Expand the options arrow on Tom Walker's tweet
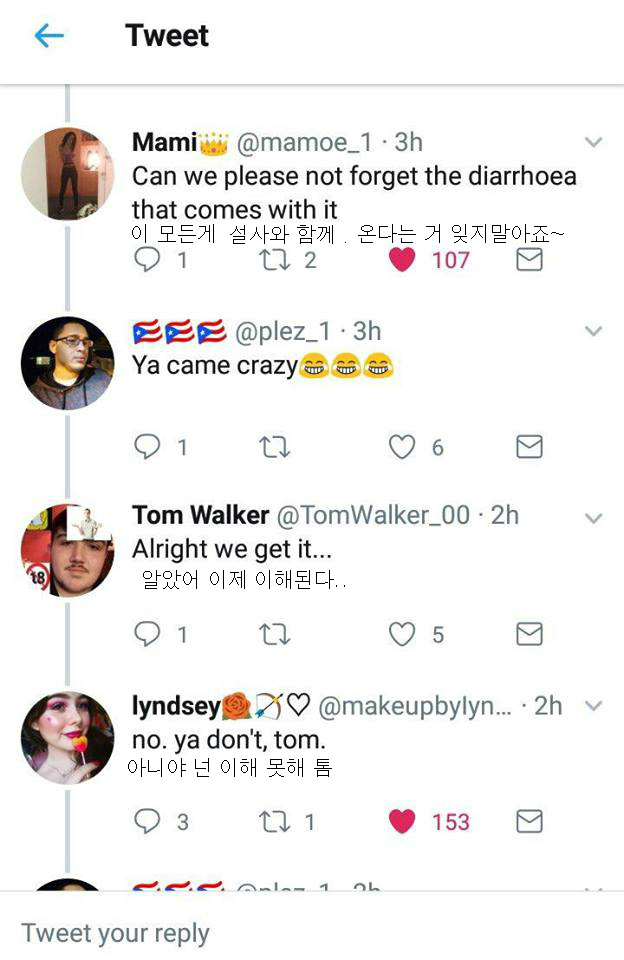The width and height of the screenshot is (624, 960). click(594, 518)
